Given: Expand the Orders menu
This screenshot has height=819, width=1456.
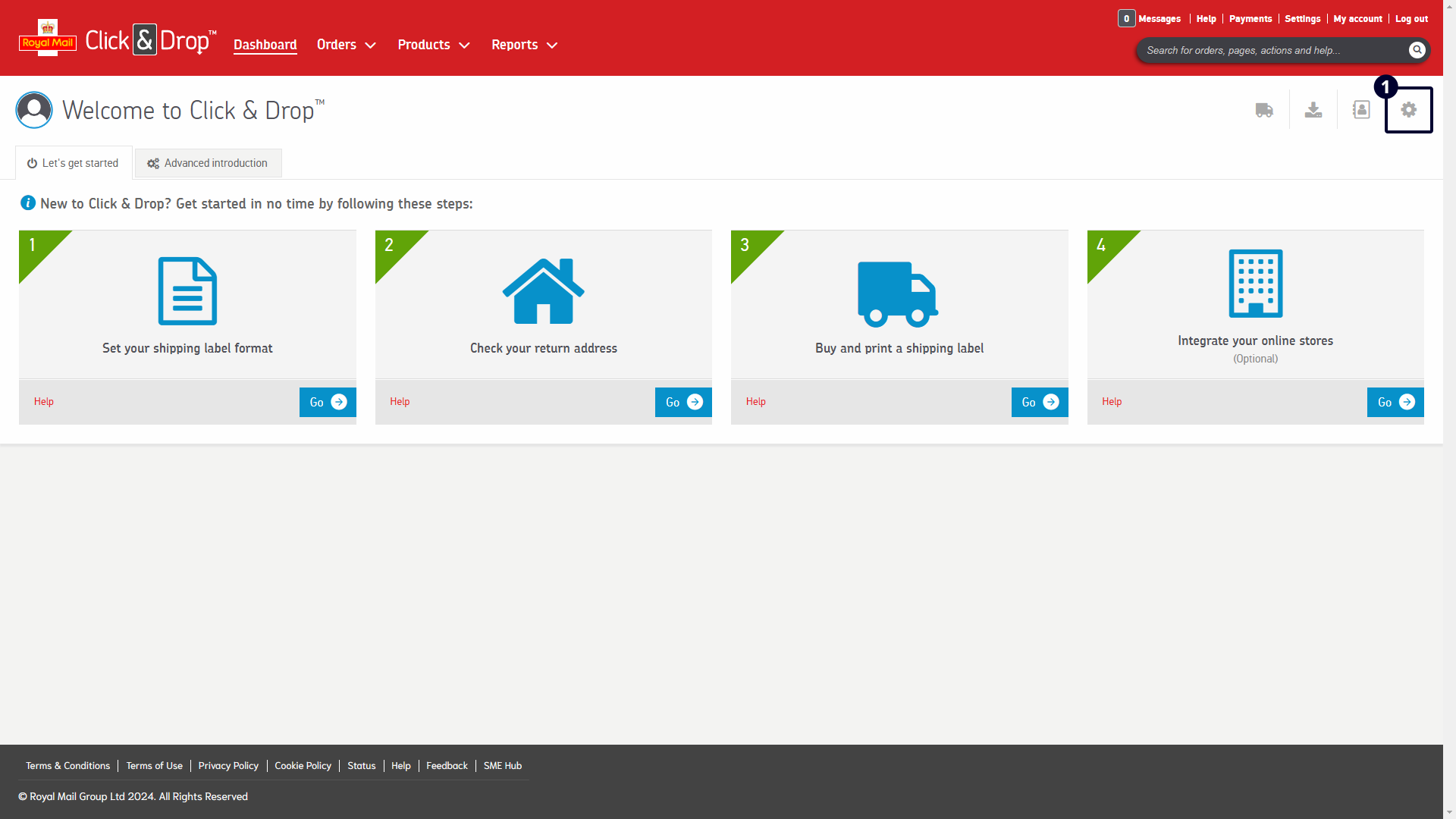Looking at the screenshot, I should coord(347,45).
